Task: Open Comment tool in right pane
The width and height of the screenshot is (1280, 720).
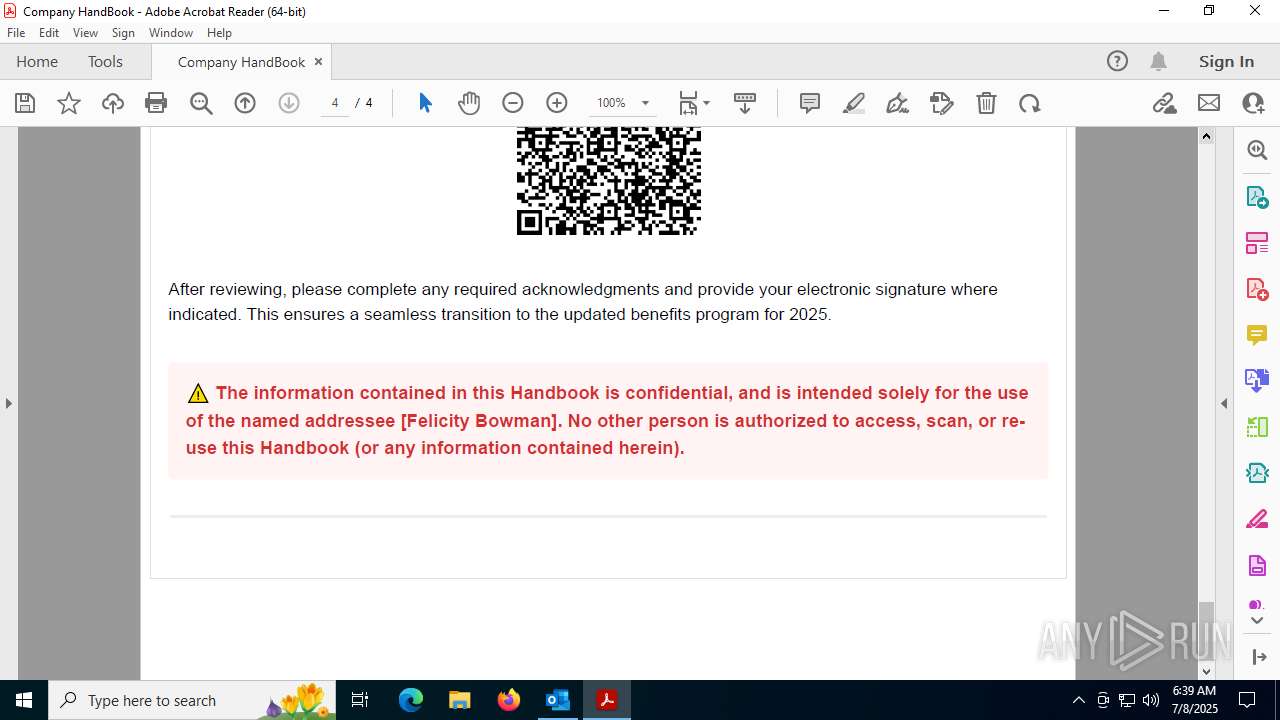Action: [x=1257, y=335]
